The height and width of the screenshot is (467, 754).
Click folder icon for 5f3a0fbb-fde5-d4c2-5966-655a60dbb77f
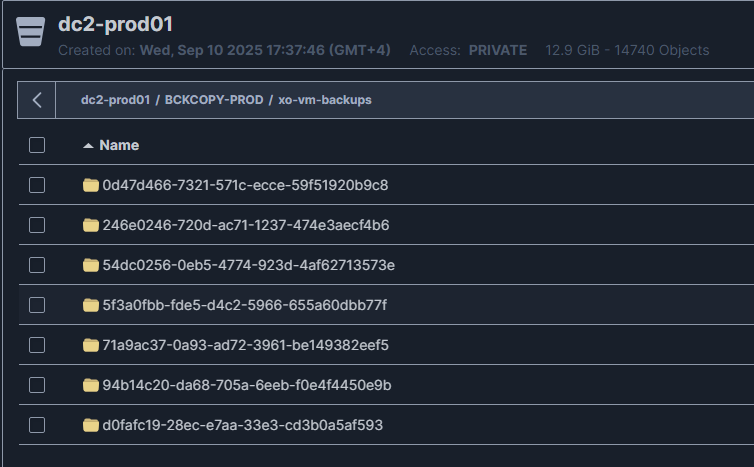91,305
